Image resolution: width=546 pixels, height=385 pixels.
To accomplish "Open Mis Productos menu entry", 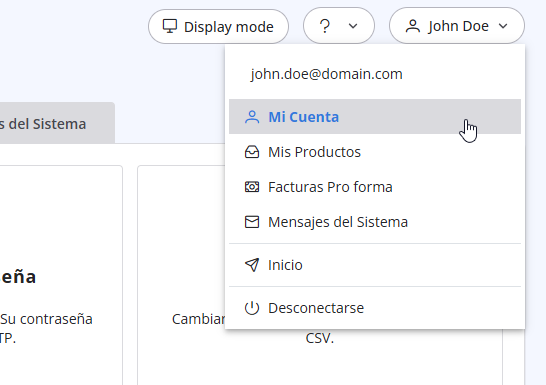I will pos(375,152).
